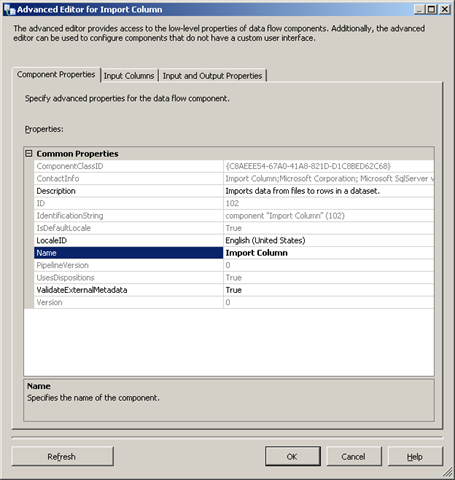Close the Advanced Editor window

click(445, 9)
